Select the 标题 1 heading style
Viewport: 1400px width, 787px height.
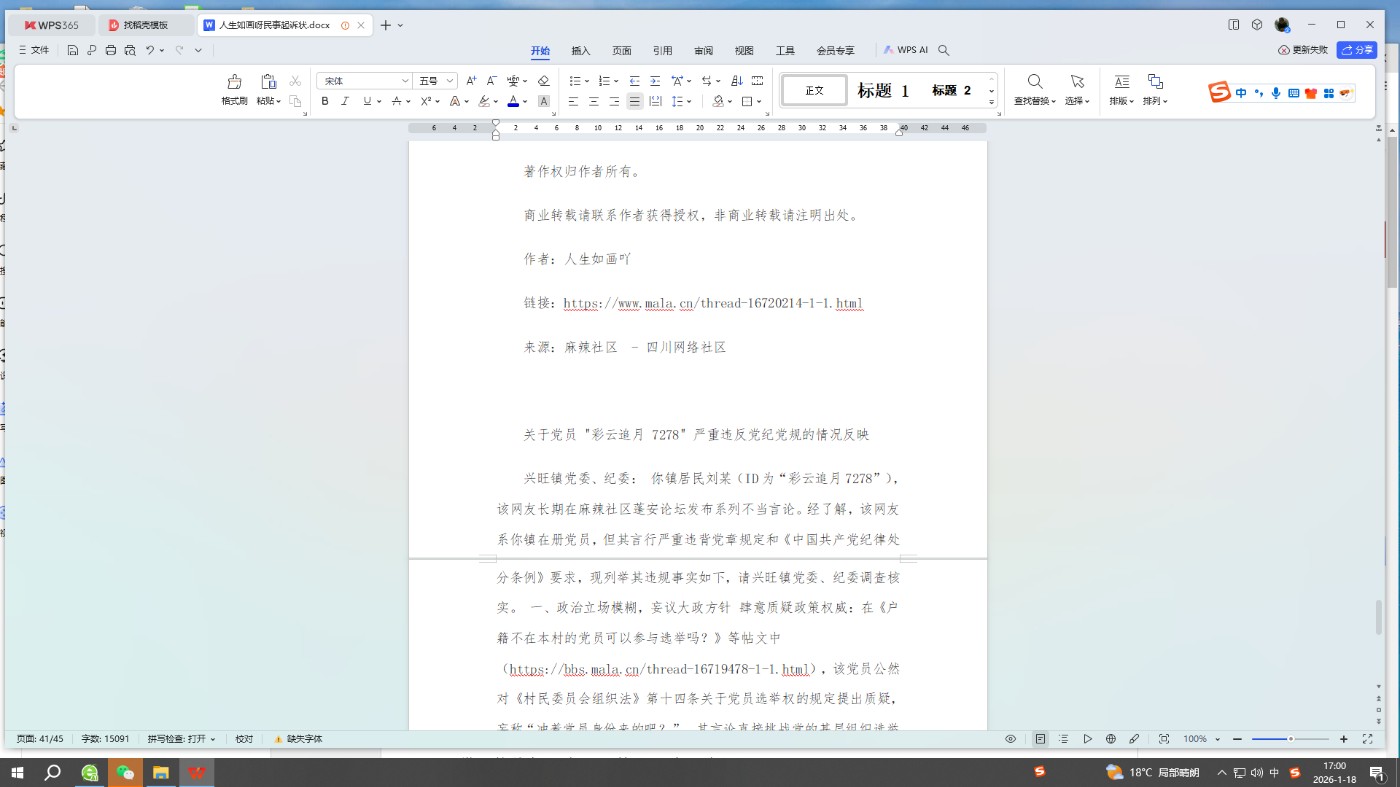pos(883,91)
